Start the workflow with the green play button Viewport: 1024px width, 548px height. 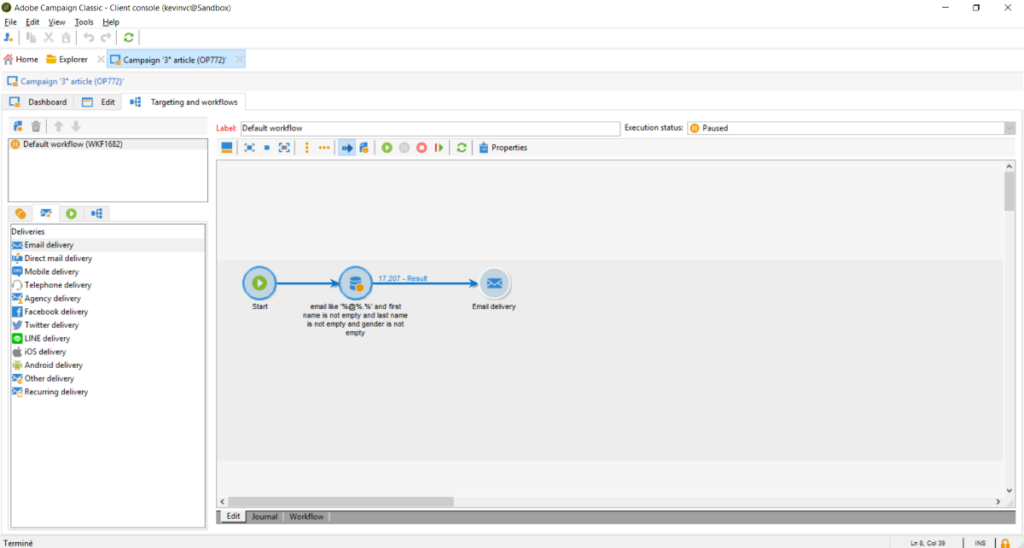(x=388, y=148)
